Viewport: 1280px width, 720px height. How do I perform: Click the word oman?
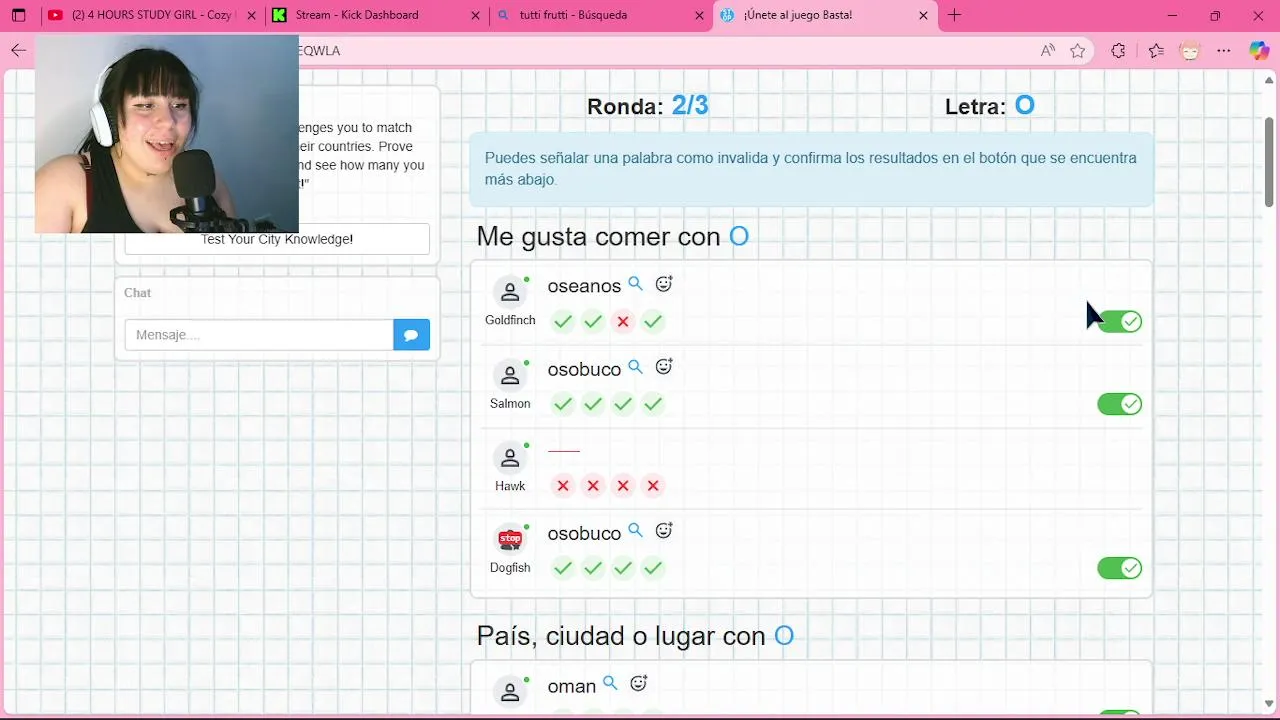click(572, 686)
